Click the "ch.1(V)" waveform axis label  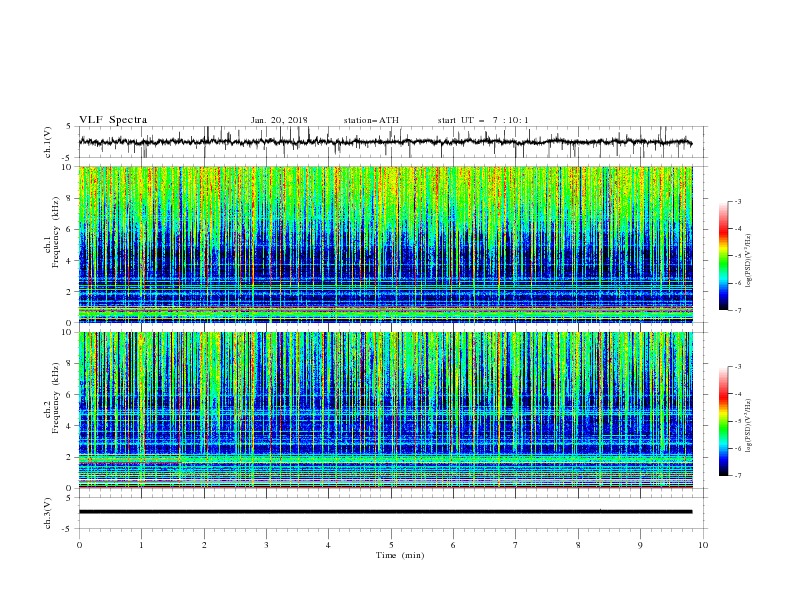click(48, 142)
